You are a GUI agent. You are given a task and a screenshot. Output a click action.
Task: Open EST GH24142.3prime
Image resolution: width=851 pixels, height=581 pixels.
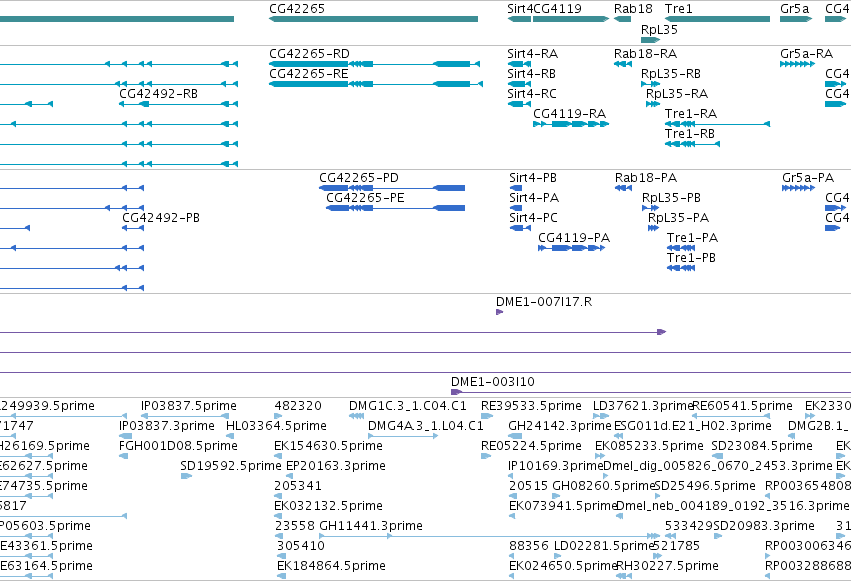coord(515,436)
